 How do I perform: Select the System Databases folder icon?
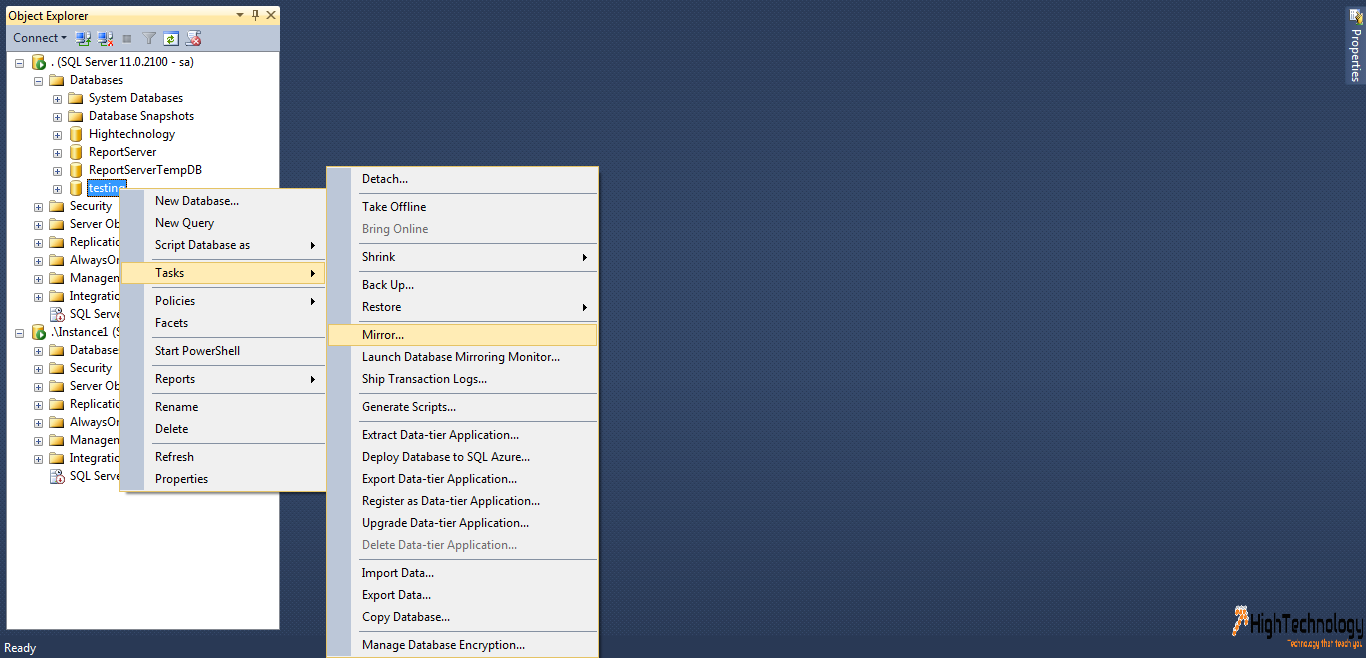coord(76,98)
